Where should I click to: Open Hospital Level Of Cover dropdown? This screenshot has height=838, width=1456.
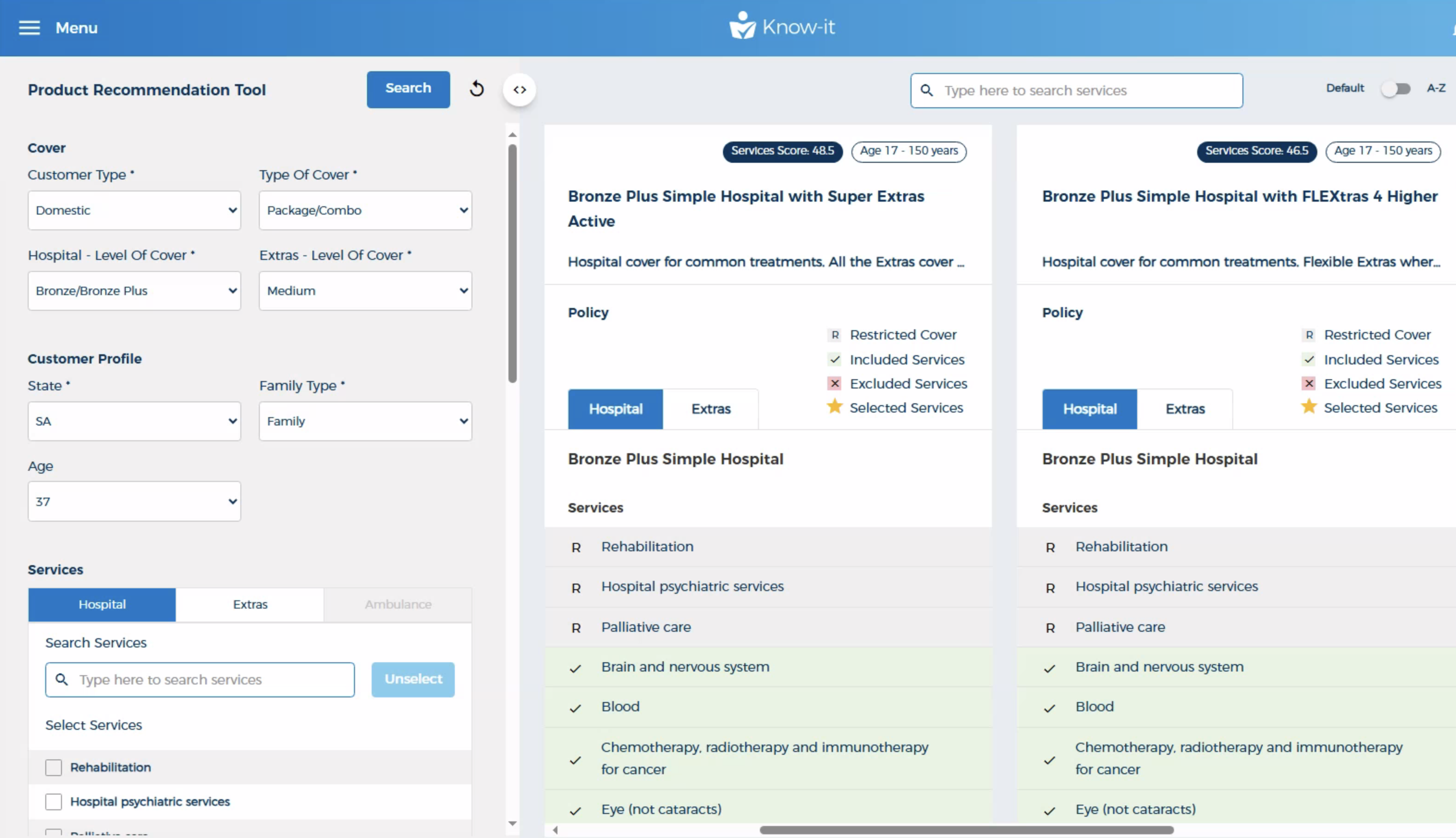(x=134, y=290)
